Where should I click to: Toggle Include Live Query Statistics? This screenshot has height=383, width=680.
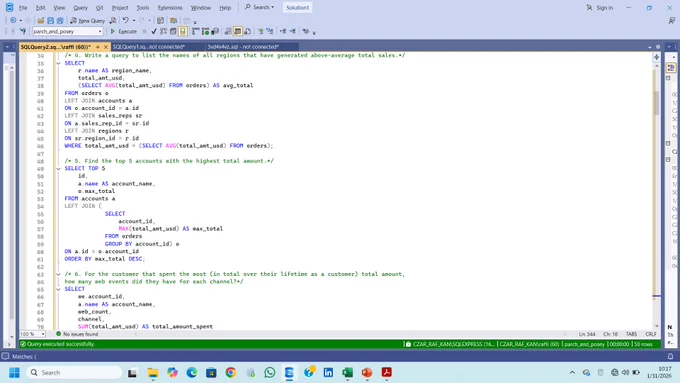point(205,31)
